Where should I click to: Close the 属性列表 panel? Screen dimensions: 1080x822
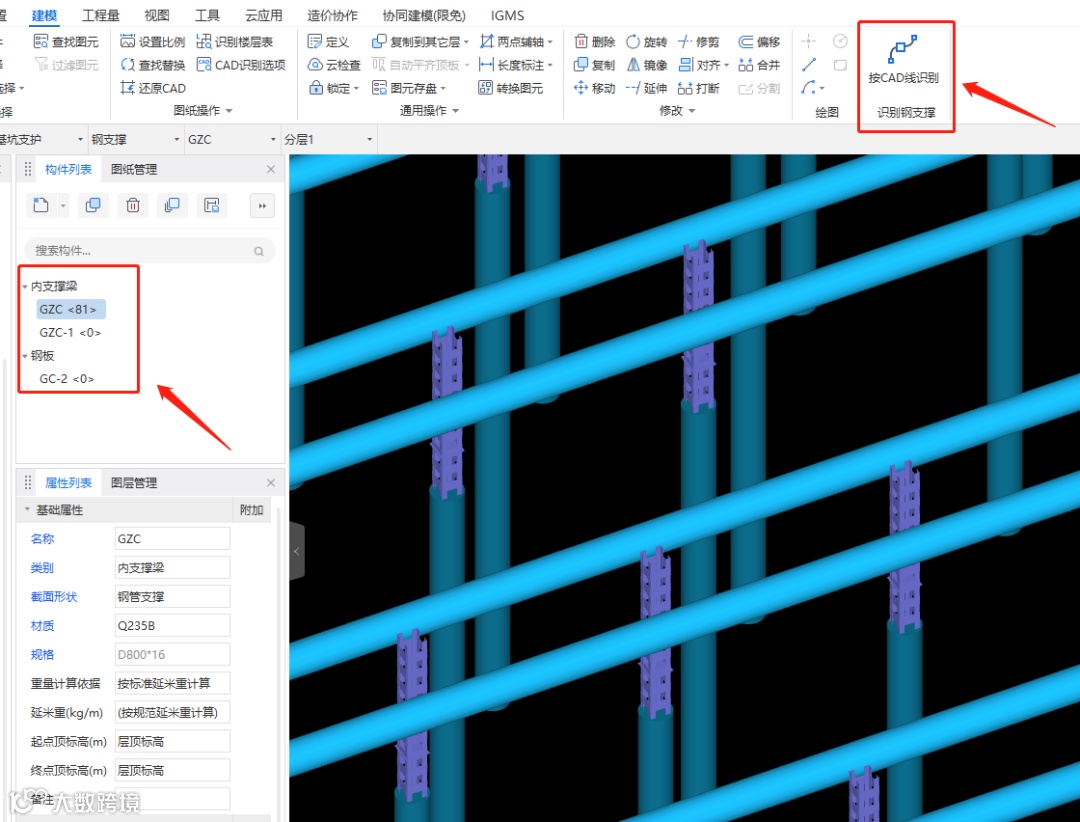(x=271, y=483)
